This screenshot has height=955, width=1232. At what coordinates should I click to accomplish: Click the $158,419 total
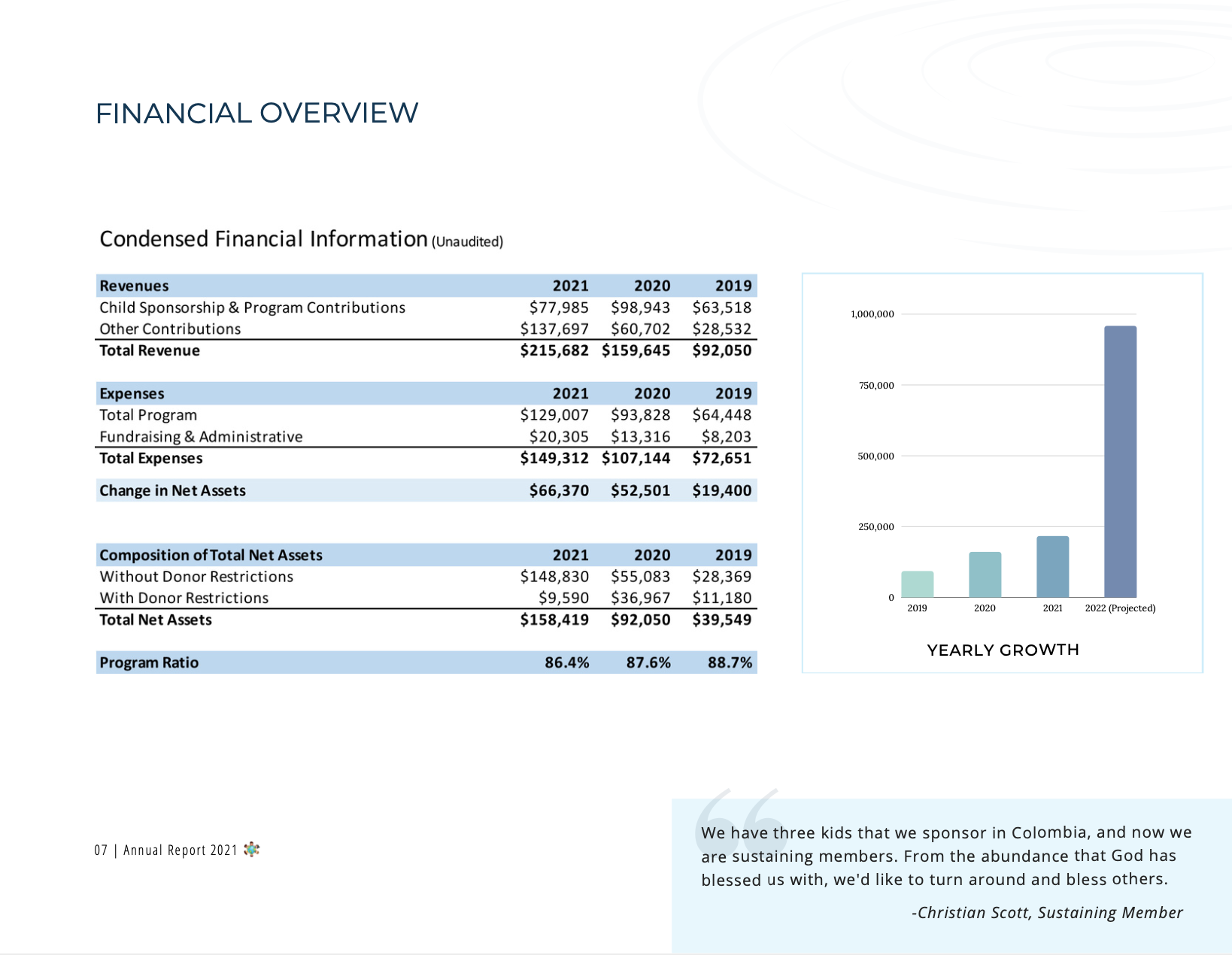pos(554,620)
